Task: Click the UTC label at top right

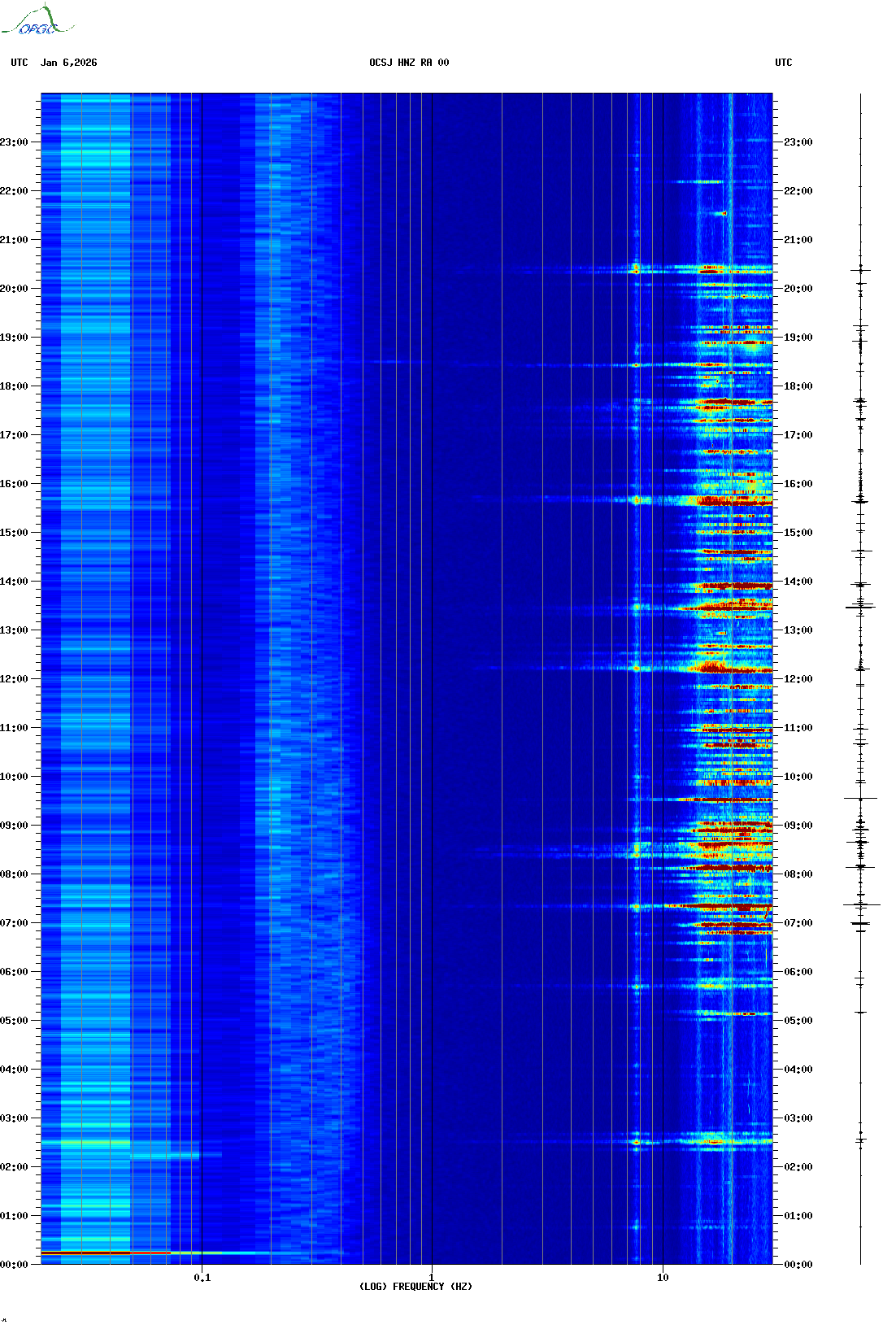Action: (x=783, y=63)
